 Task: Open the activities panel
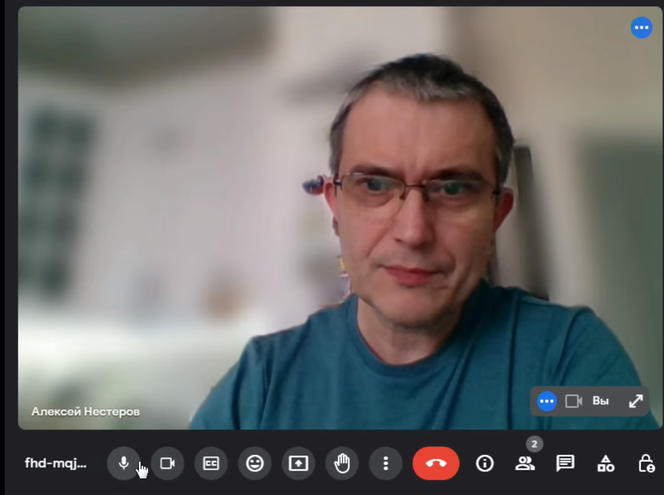[606, 463]
